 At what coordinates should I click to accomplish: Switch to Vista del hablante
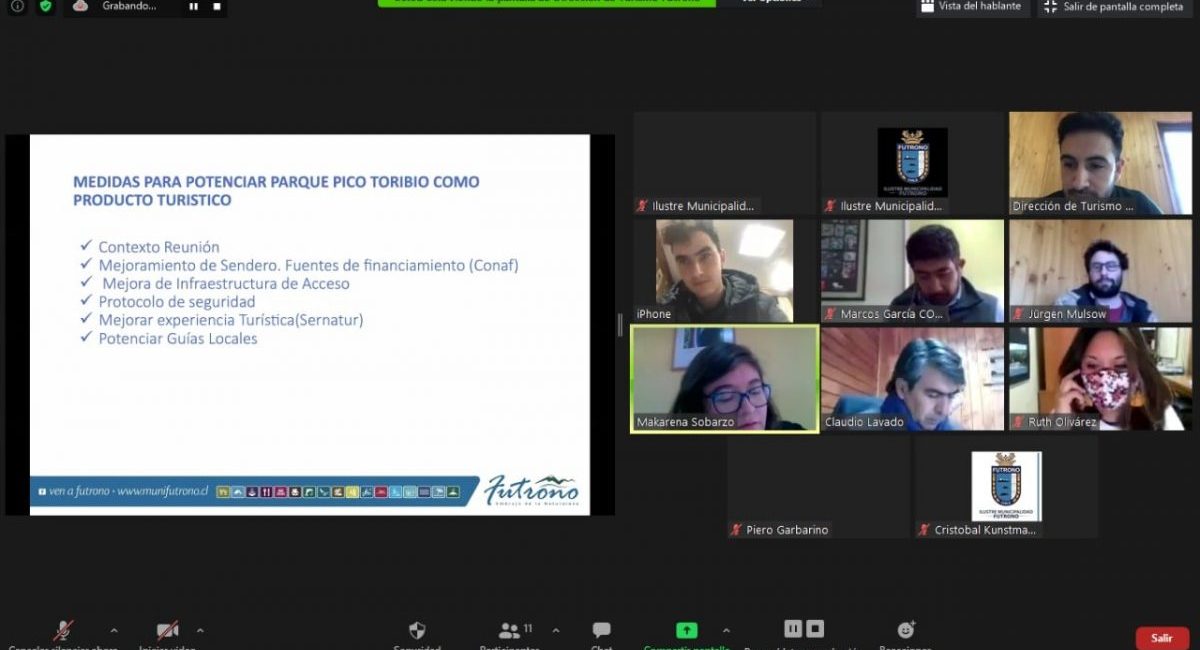point(972,6)
